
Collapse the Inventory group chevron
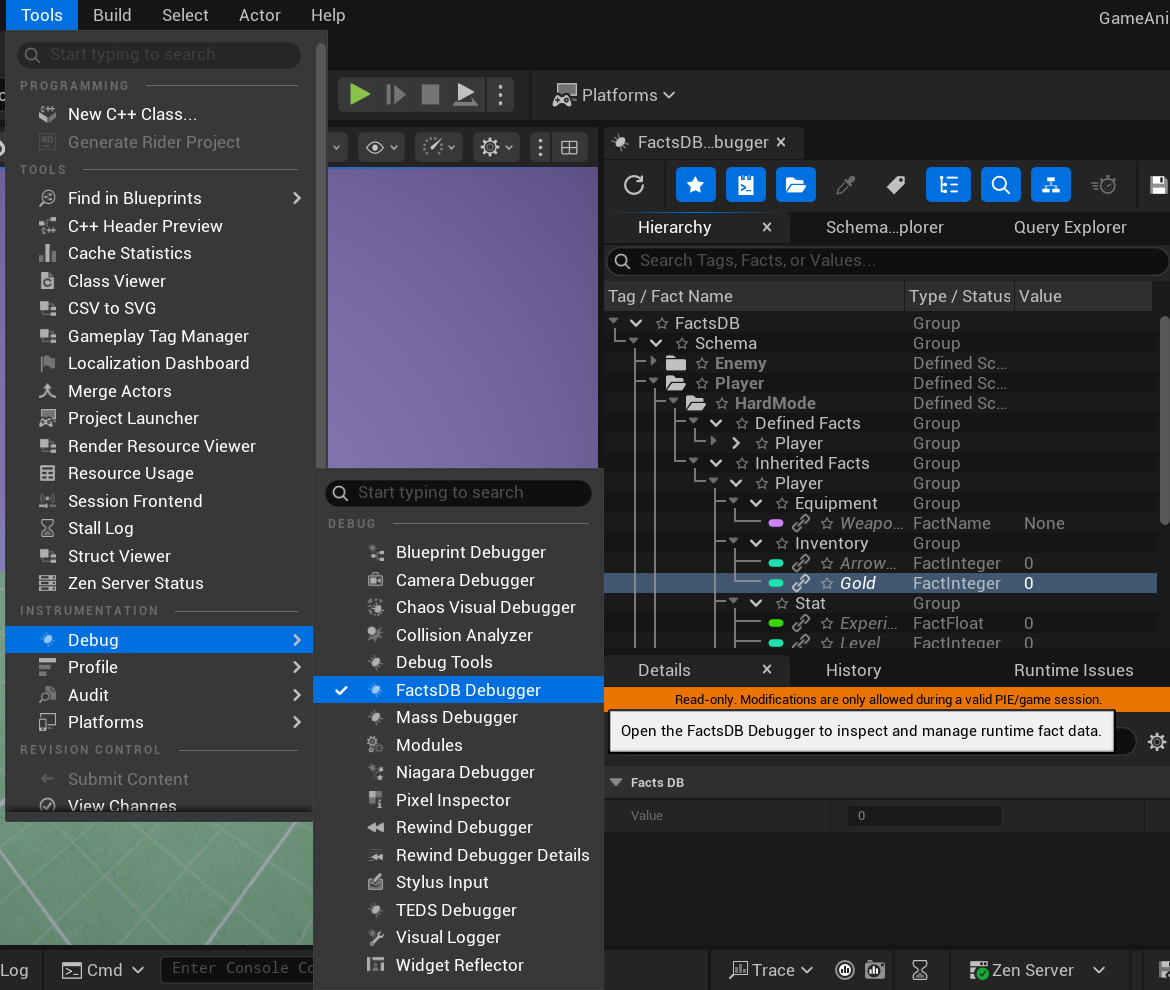756,543
